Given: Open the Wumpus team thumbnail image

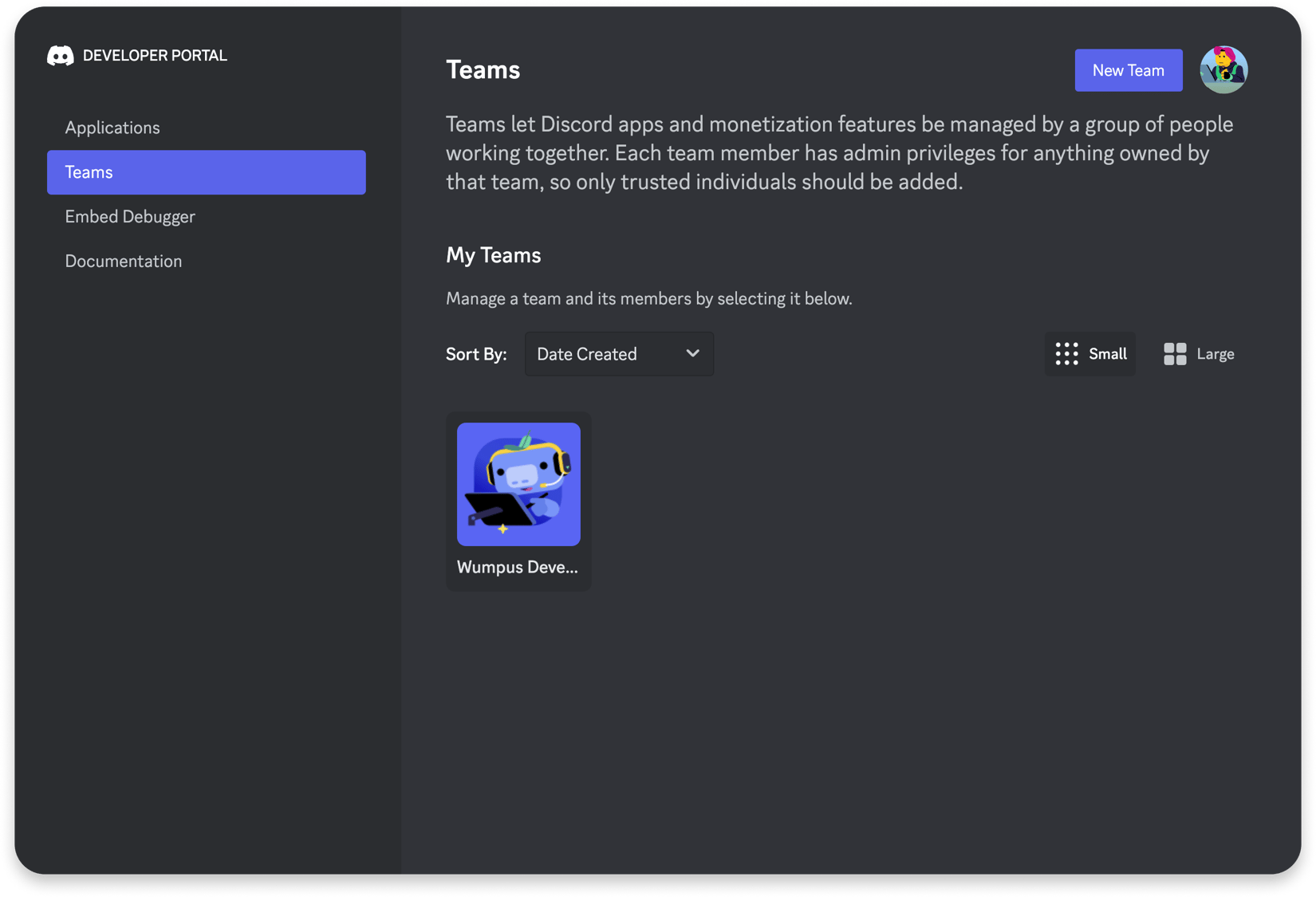Looking at the screenshot, I should coord(518,484).
